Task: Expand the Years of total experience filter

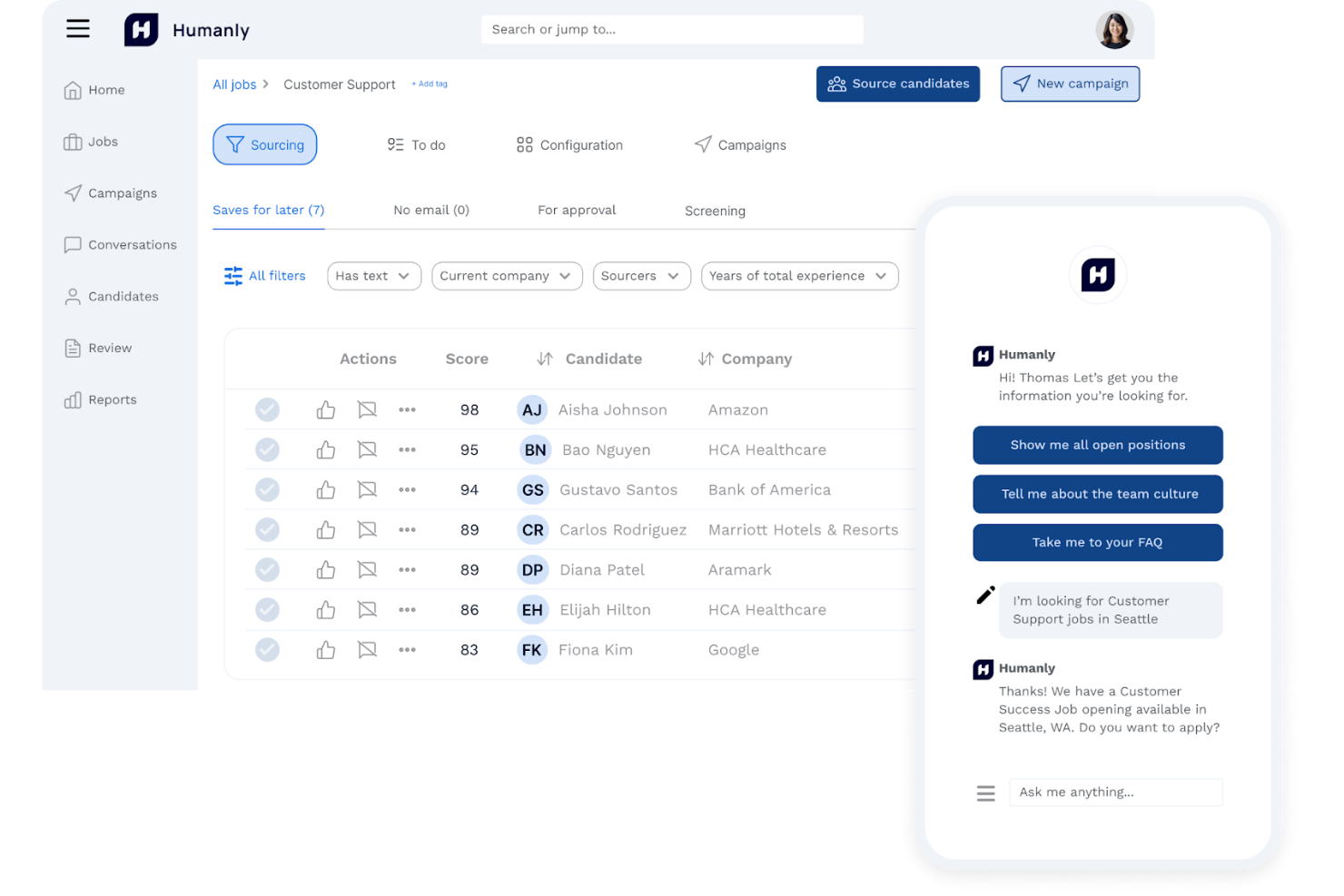Action: (799, 276)
